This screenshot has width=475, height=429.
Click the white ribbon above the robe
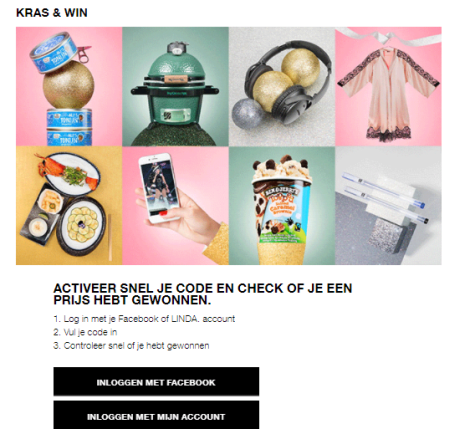pyautogui.click(x=387, y=37)
